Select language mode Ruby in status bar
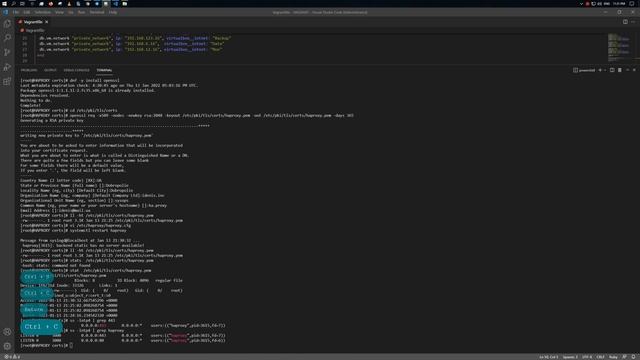Image resolution: width=640 pixels, height=360 pixels. tap(613, 357)
